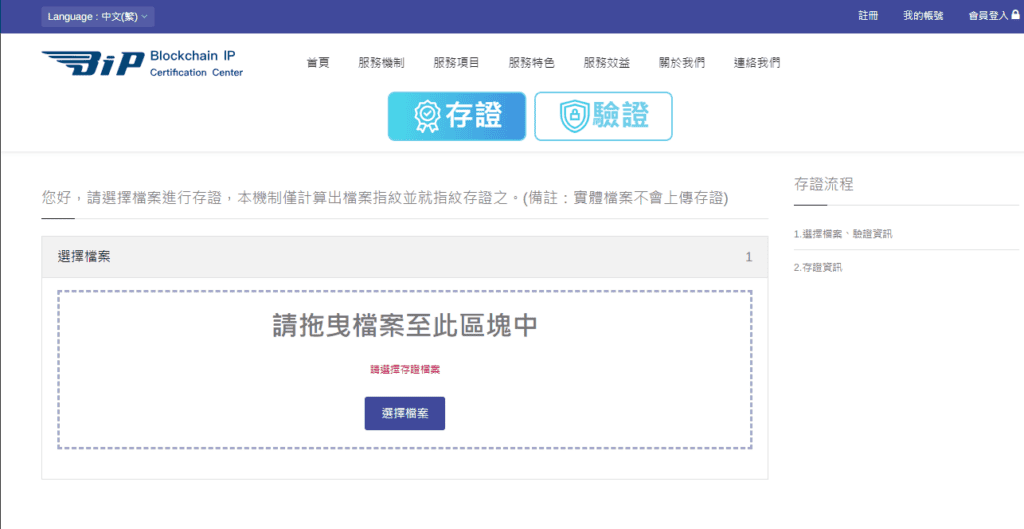Visit the 關於我們 page
Screen dimensions: 1024x529
click(681, 63)
